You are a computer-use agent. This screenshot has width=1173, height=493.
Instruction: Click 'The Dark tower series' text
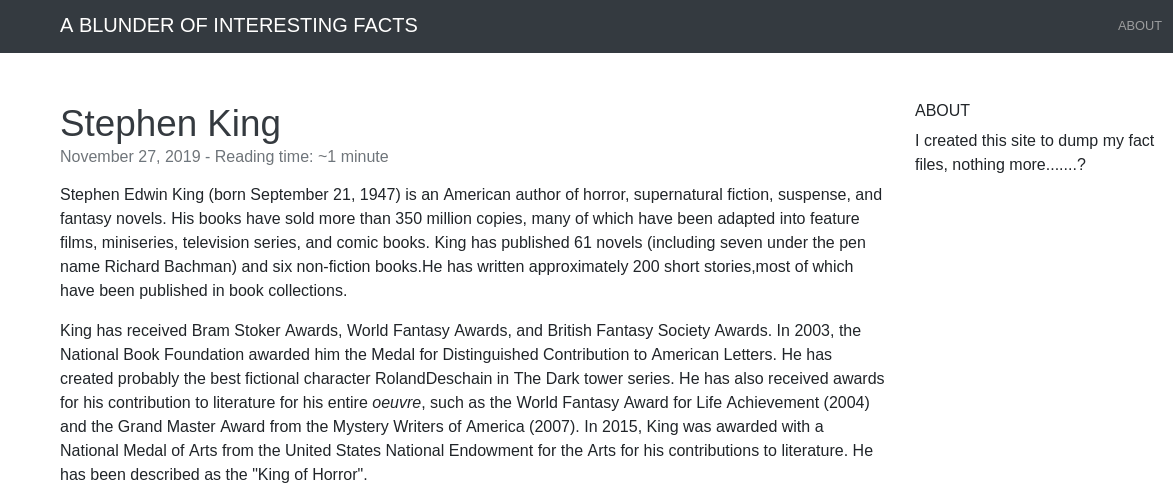coord(593,379)
